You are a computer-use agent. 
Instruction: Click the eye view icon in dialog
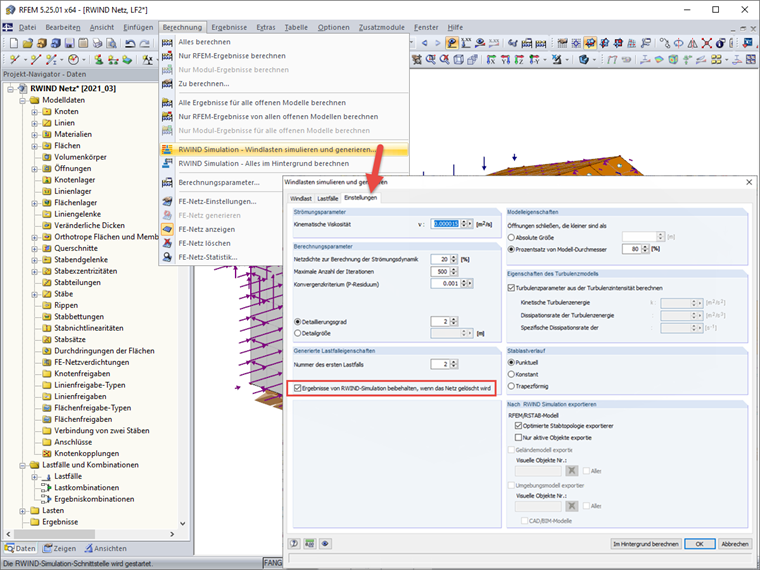pyautogui.click(x=325, y=544)
